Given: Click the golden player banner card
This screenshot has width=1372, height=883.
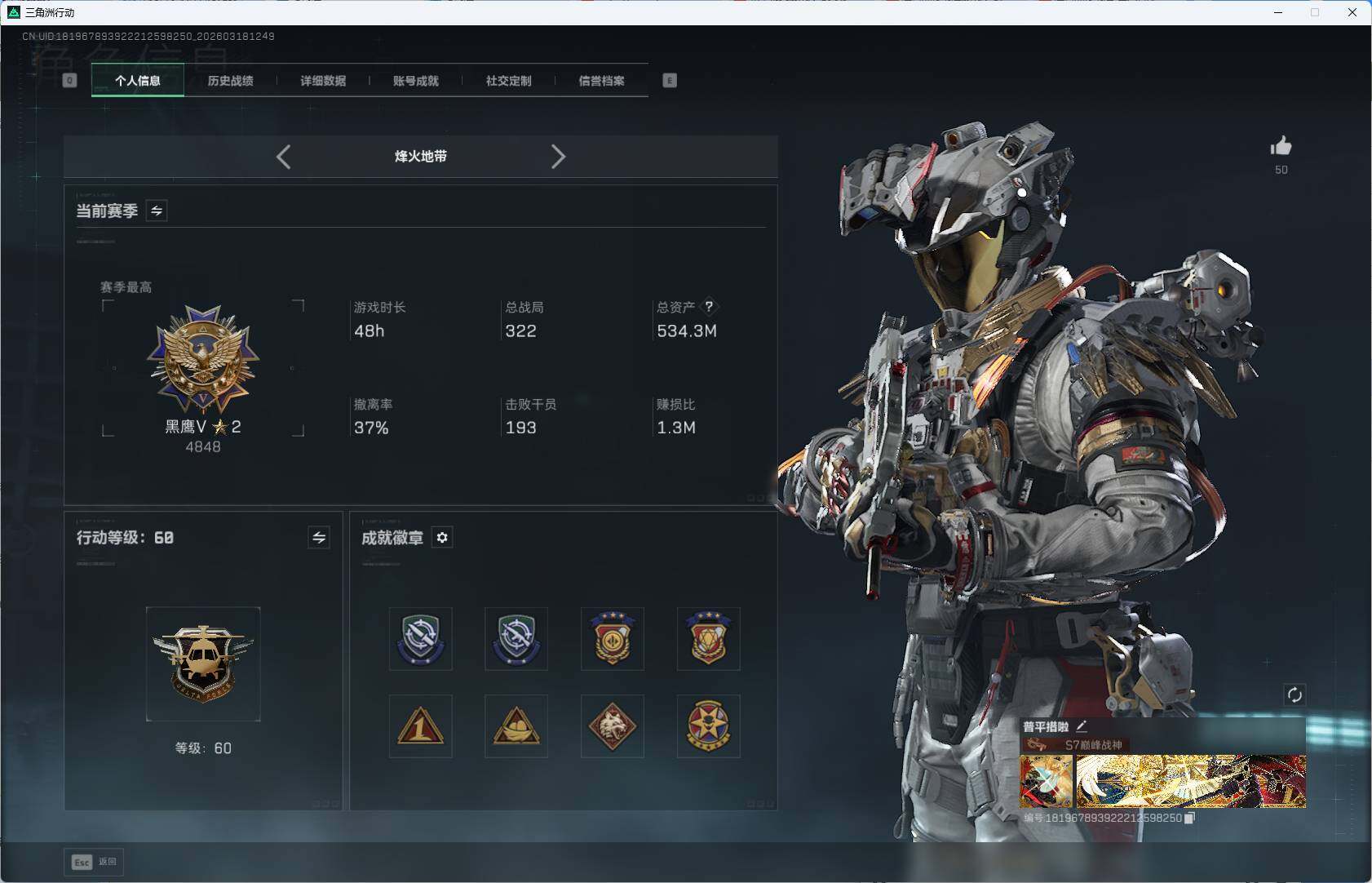Looking at the screenshot, I should pyautogui.click(x=1190, y=781).
